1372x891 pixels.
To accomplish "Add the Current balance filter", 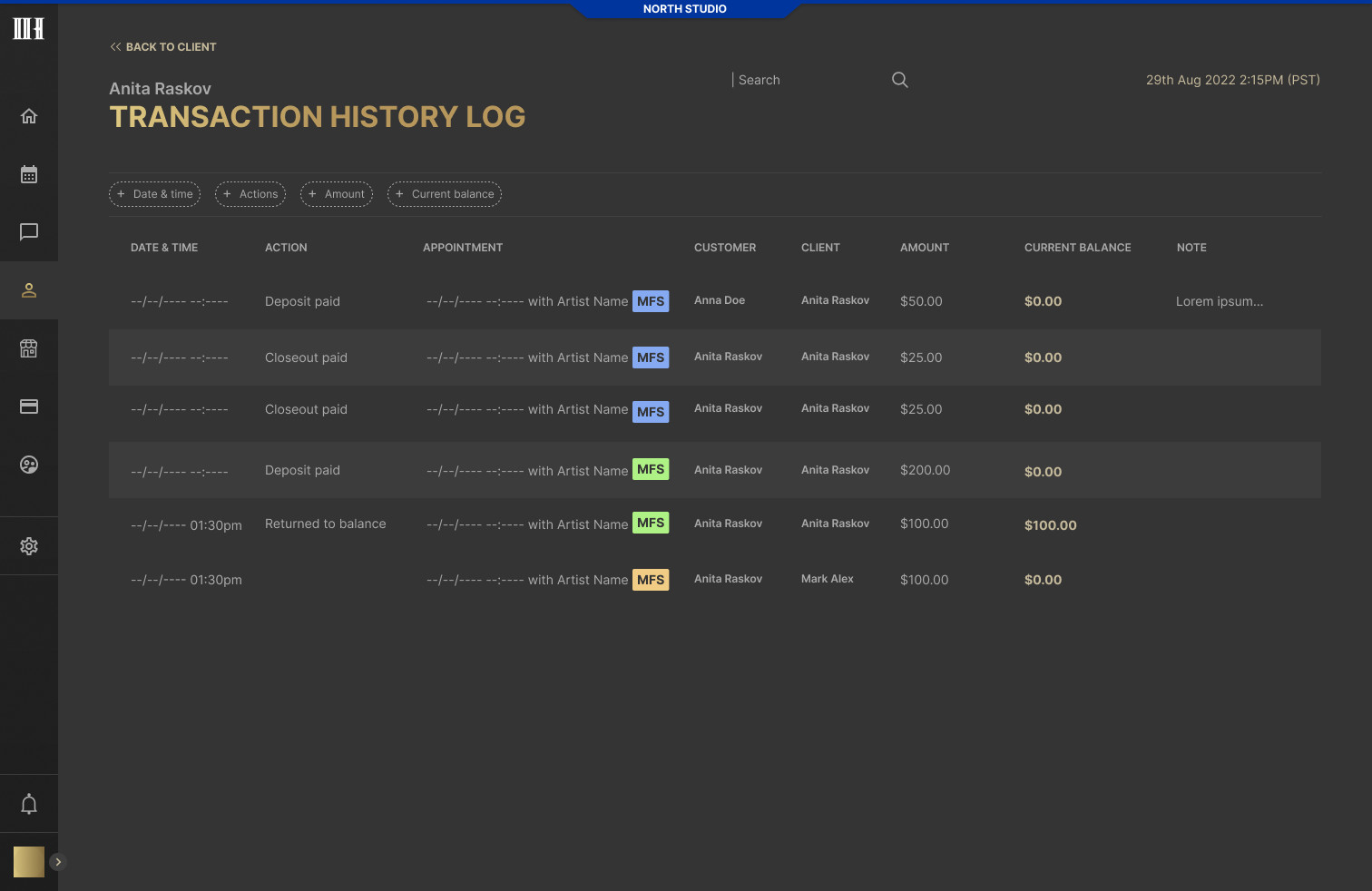I will coord(445,194).
